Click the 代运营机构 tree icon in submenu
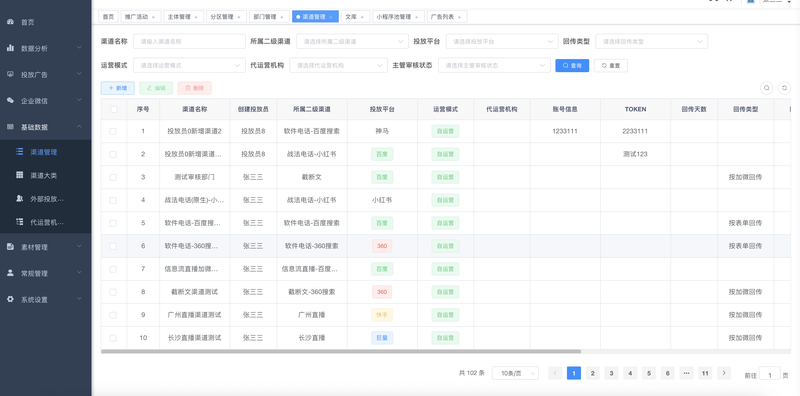 (19, 222)
